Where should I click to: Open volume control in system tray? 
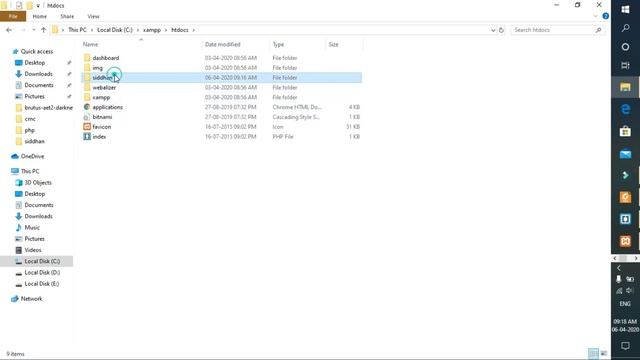coord(630,291)
